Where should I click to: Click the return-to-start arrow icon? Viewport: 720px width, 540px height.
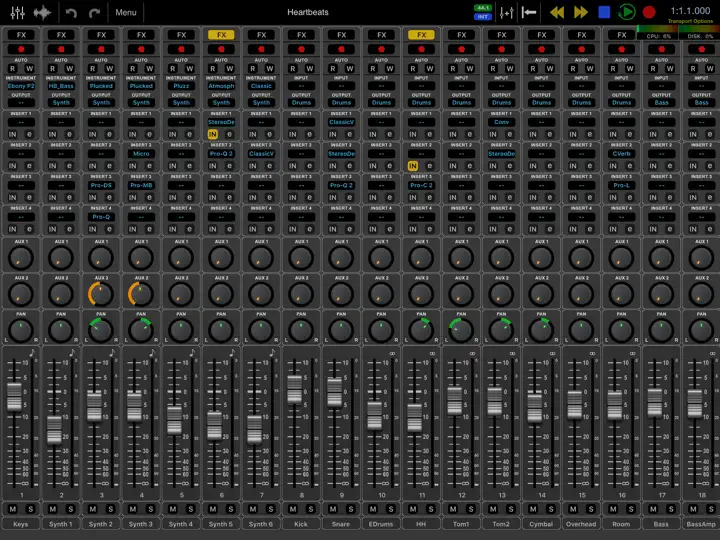click(529, 12)
